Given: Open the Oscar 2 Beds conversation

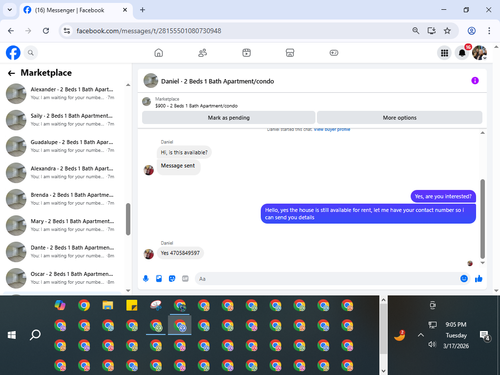Looking at the screenshot, I should 64,278.
